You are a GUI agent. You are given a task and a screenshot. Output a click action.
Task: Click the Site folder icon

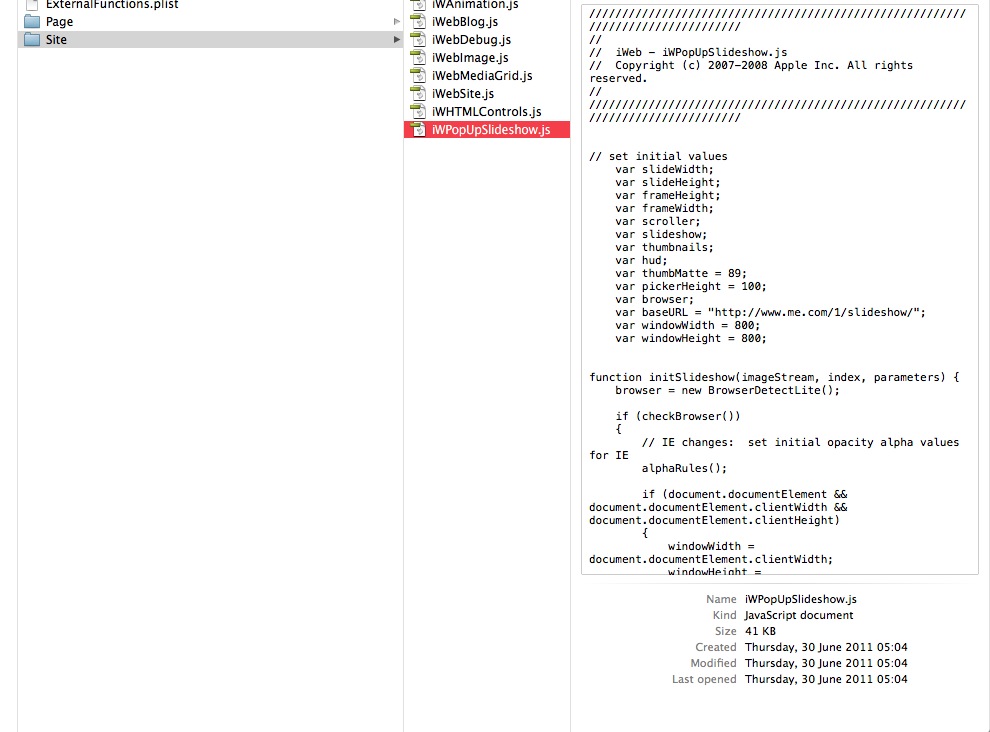(x=32, y=40)
